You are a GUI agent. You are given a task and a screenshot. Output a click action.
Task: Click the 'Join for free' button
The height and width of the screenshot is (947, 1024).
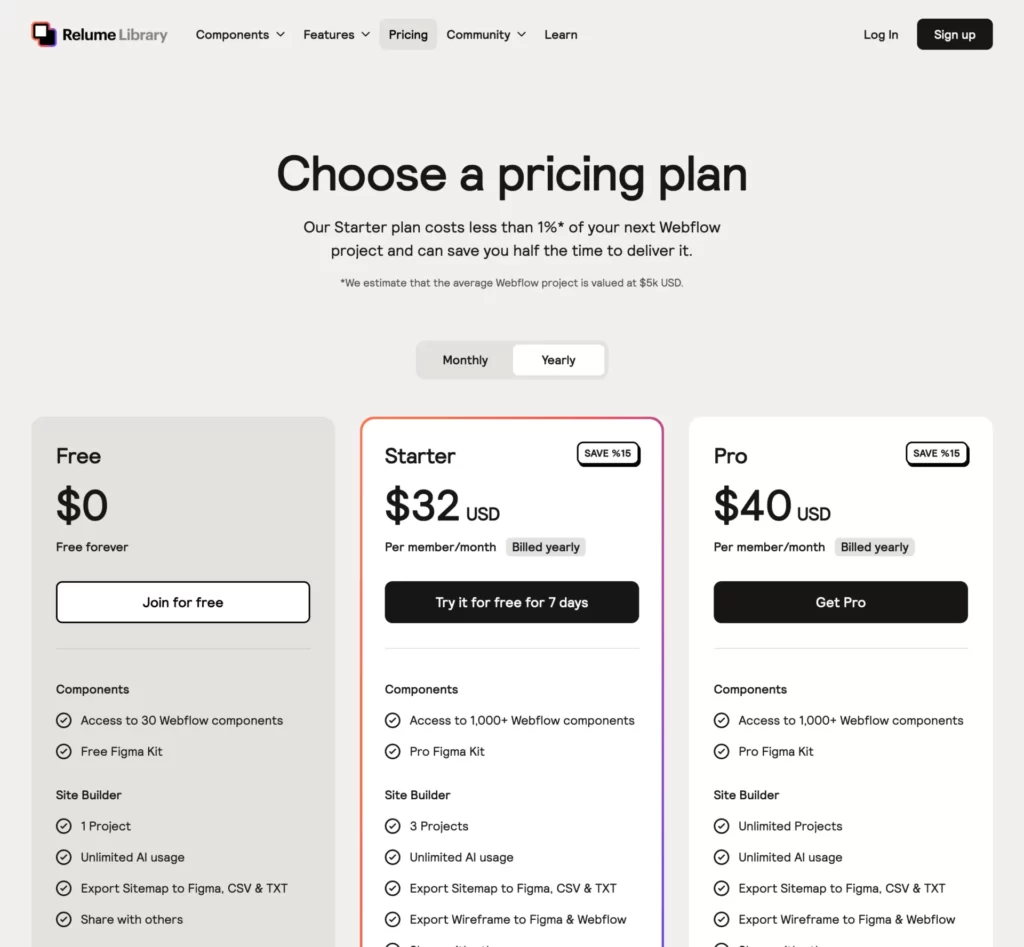coord(183,602)
